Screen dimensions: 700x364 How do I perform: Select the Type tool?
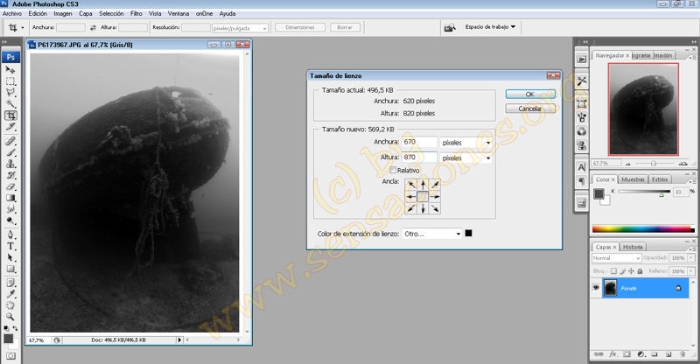pyautogui.click(x=10, y=246)
